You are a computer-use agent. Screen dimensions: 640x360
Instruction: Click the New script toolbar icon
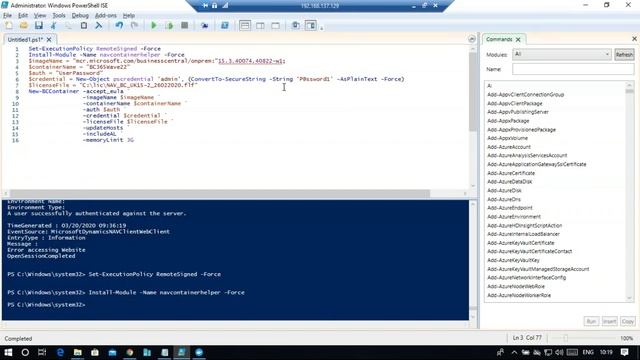click(x=9, y=25)
